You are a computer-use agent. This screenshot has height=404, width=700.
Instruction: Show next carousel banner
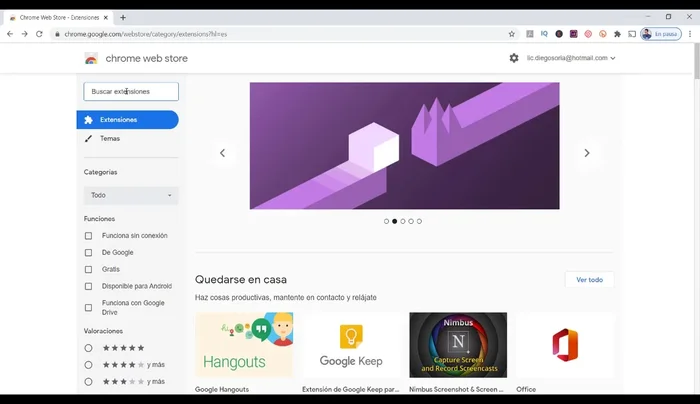[x=587, y=153]
